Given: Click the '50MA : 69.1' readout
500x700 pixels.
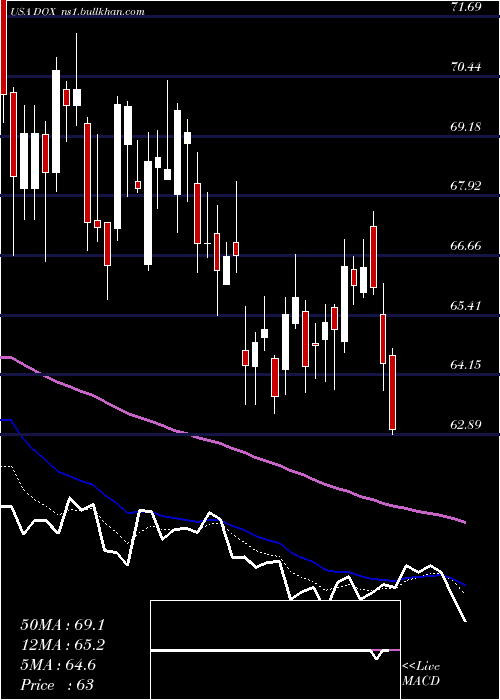Looking at the screenshot, I should pos(62,625).
